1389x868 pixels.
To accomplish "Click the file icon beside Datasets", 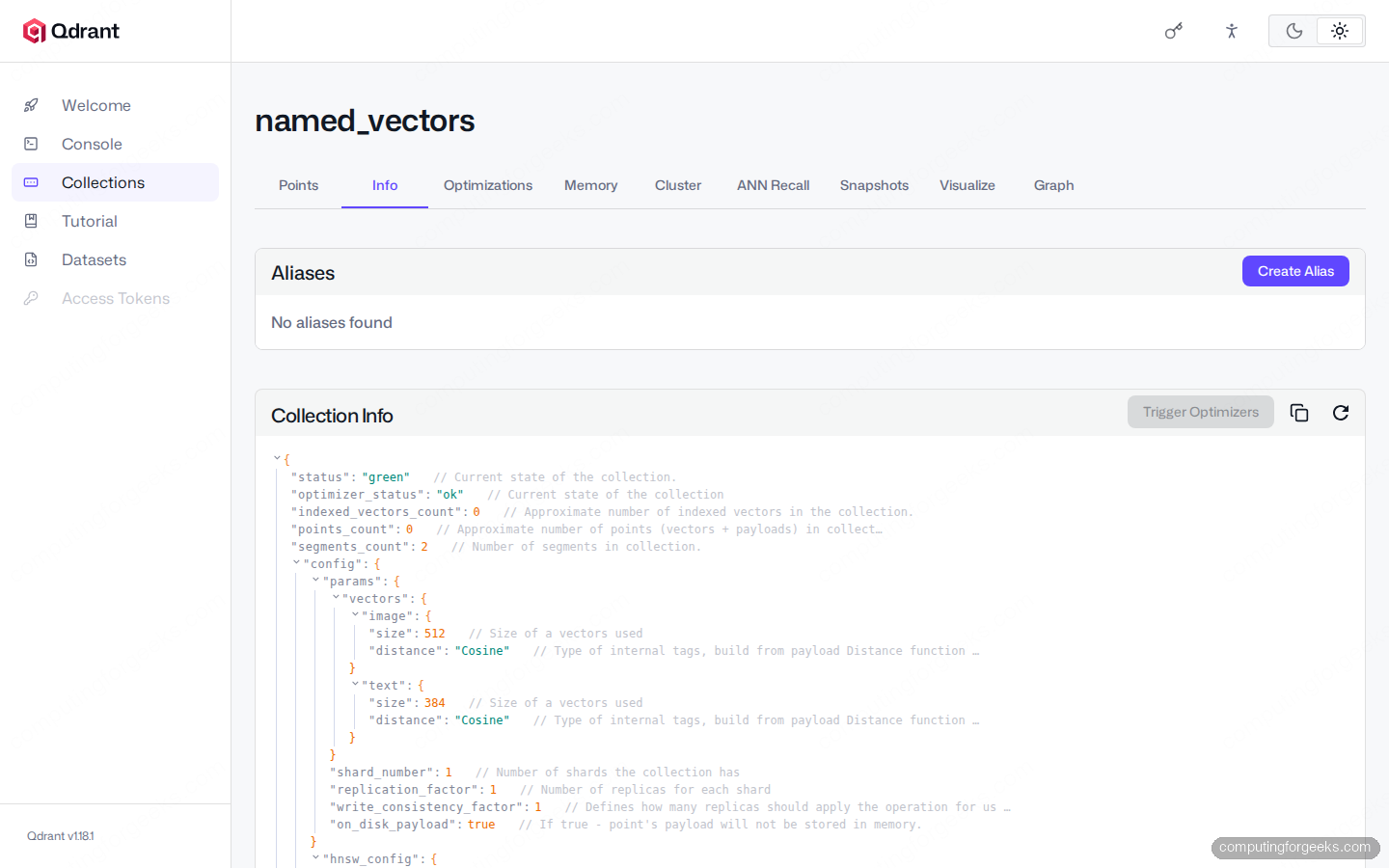I will [x=31, y=259].
